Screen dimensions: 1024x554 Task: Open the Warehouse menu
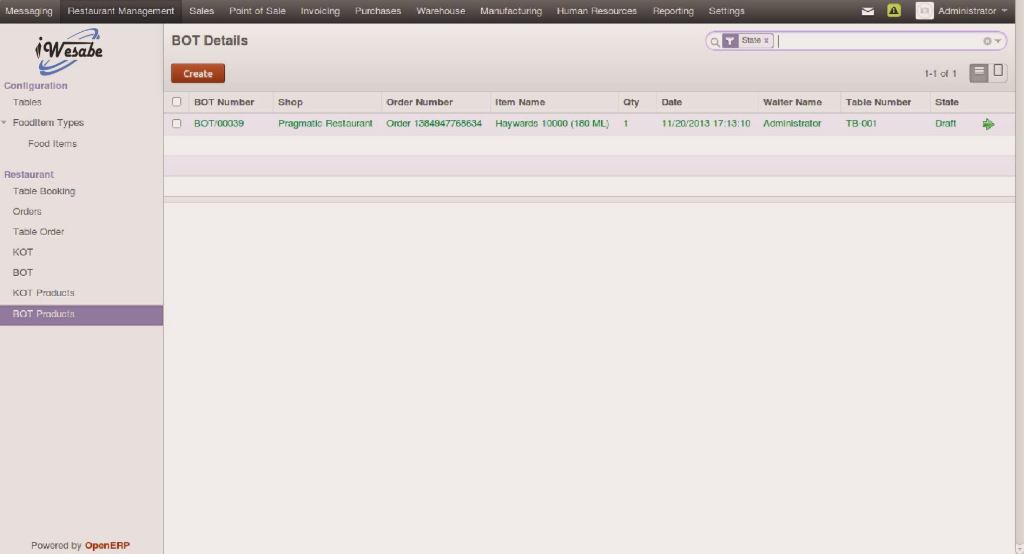tap(440, 11)
